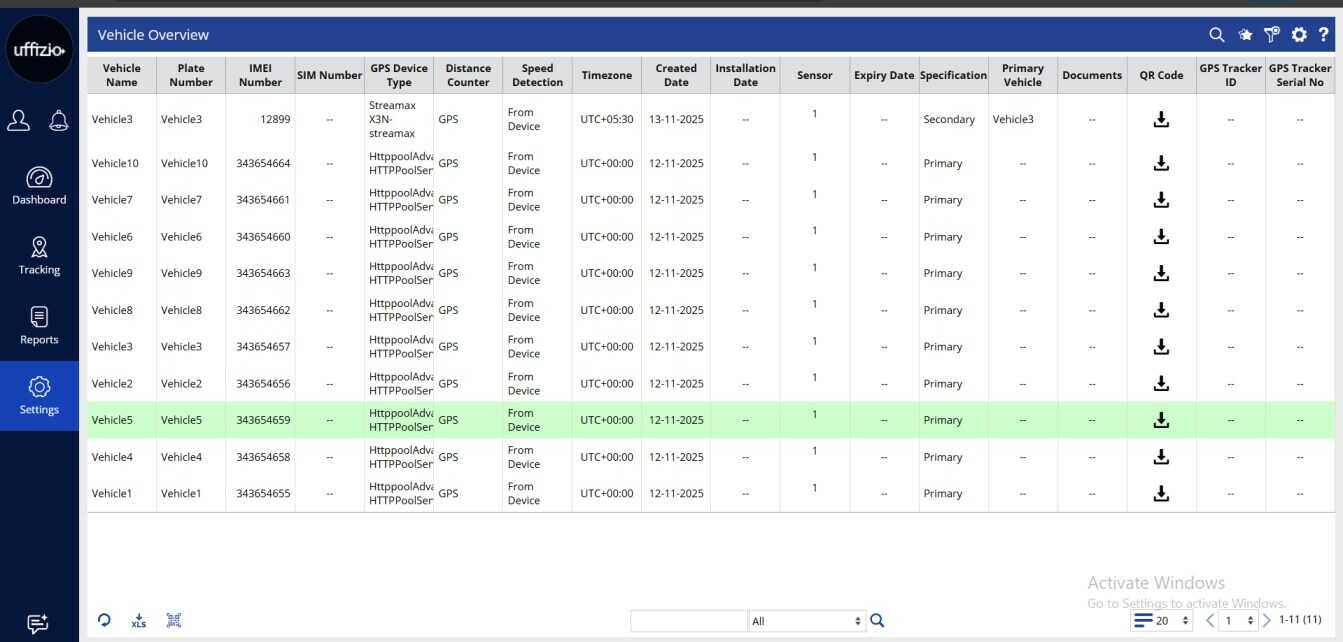Click the search text box at bottom
Image resolution: width=1343 pixels, height=642 pixels.
(x=688, y=621)
